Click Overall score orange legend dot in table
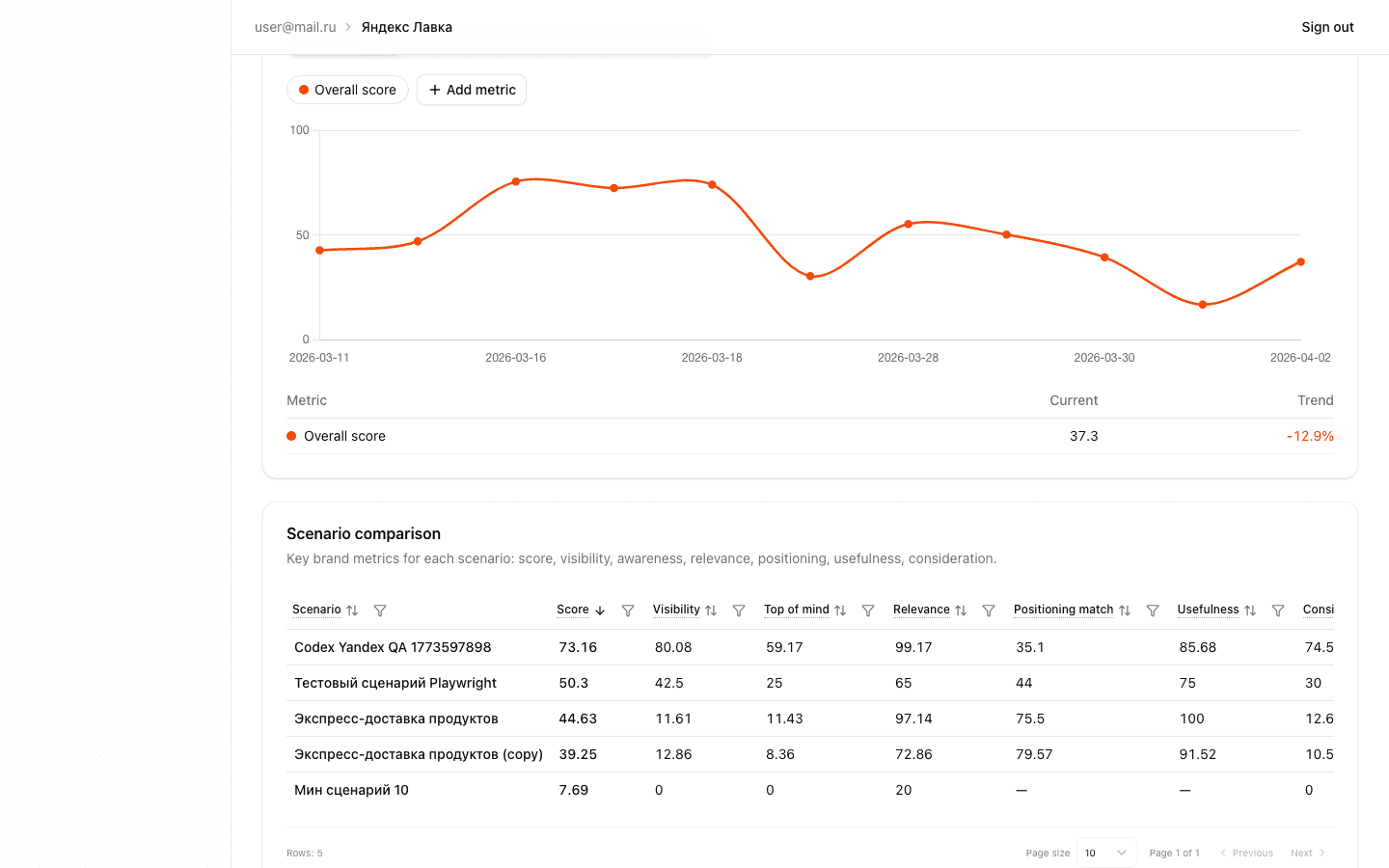 [x=291, y=436]
